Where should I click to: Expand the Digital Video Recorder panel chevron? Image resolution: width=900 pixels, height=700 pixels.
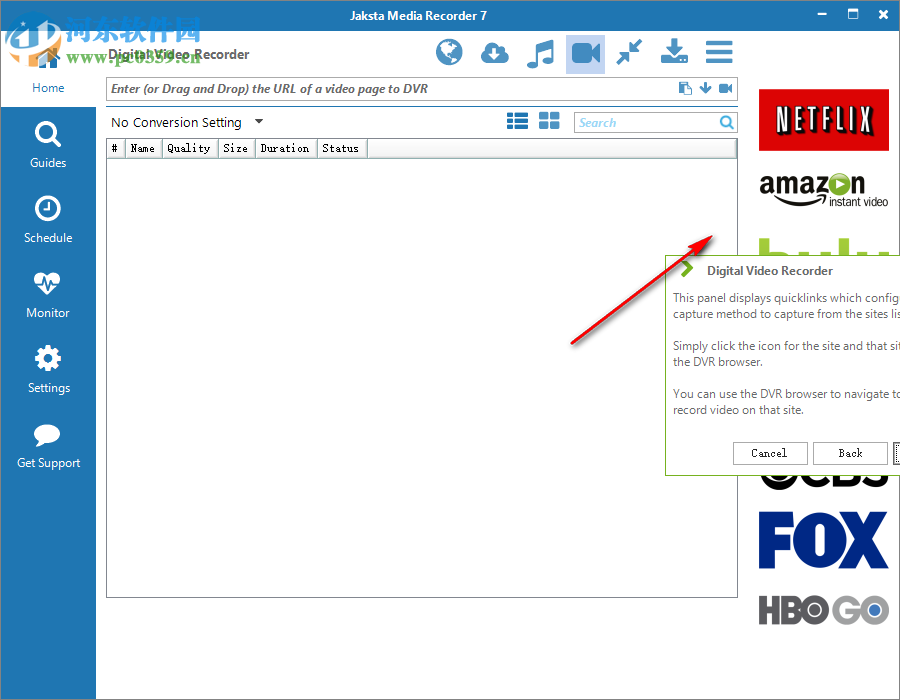point(686,268)
